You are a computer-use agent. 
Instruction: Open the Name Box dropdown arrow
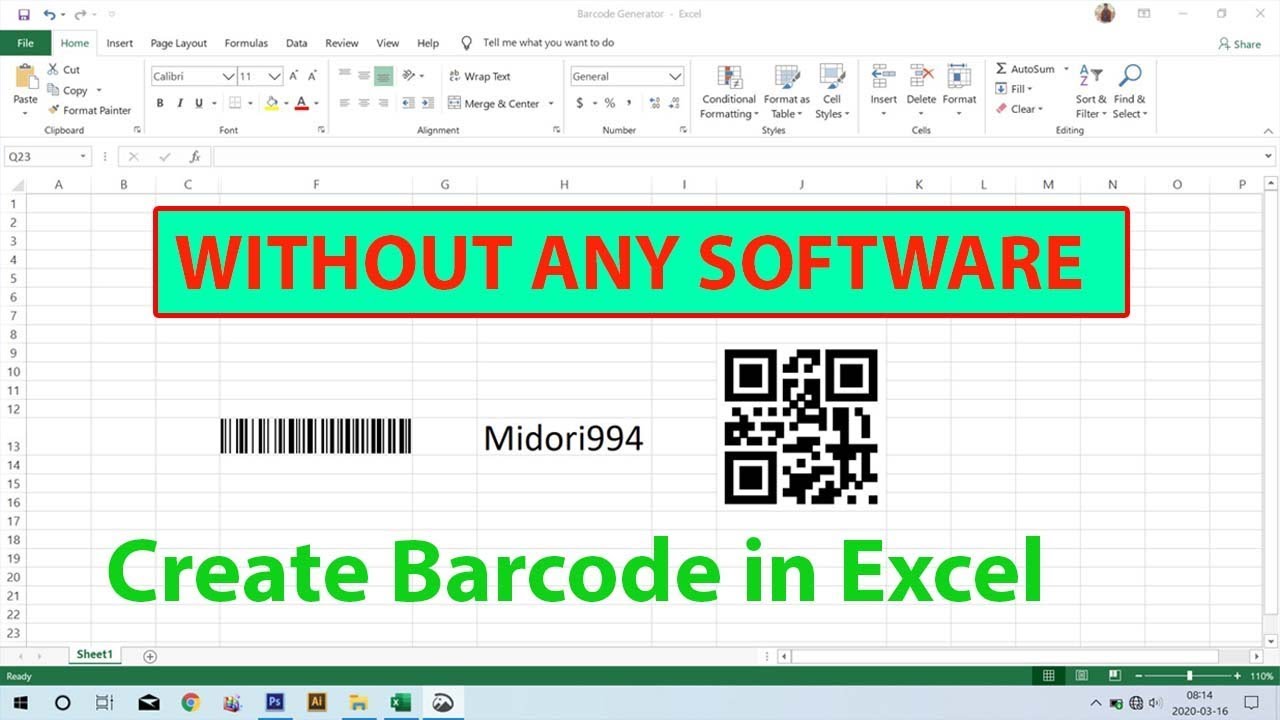coord(84,157)
